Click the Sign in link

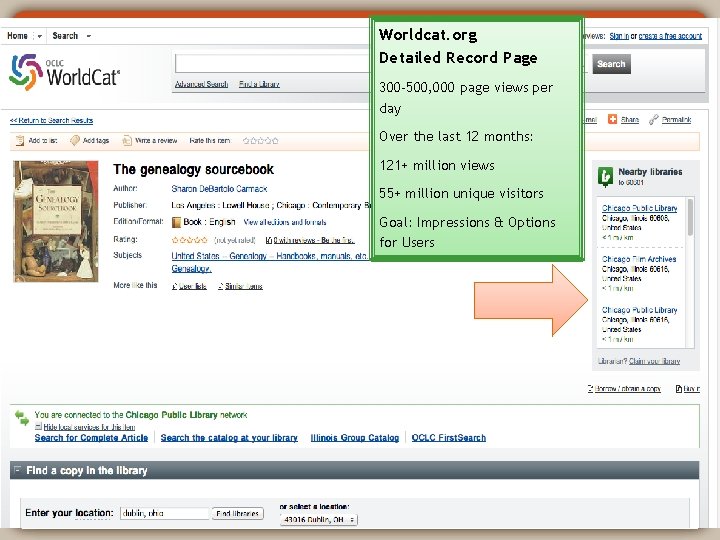[x=619, y=36]
